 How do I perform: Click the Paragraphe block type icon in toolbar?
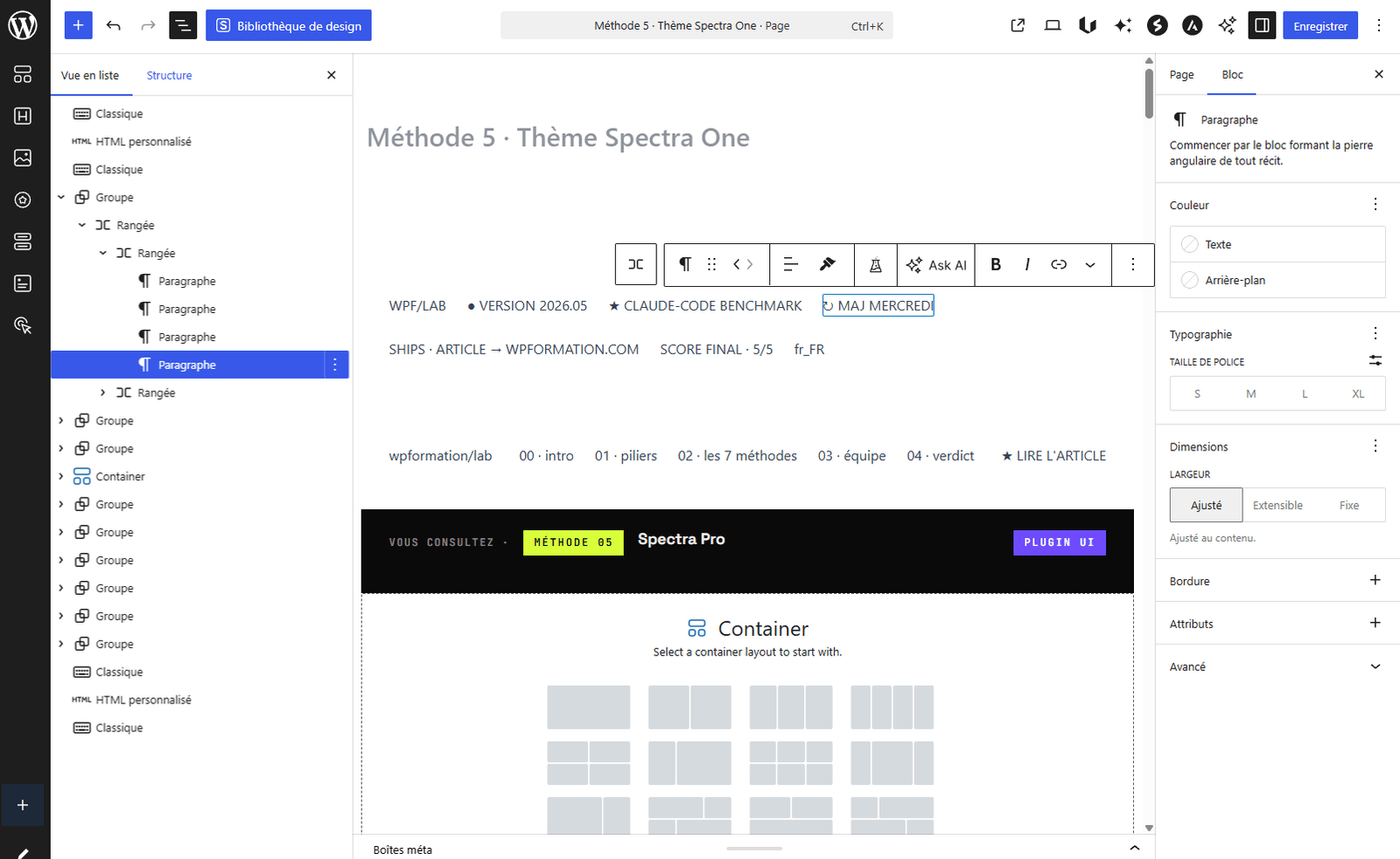[x=685, y=264]
